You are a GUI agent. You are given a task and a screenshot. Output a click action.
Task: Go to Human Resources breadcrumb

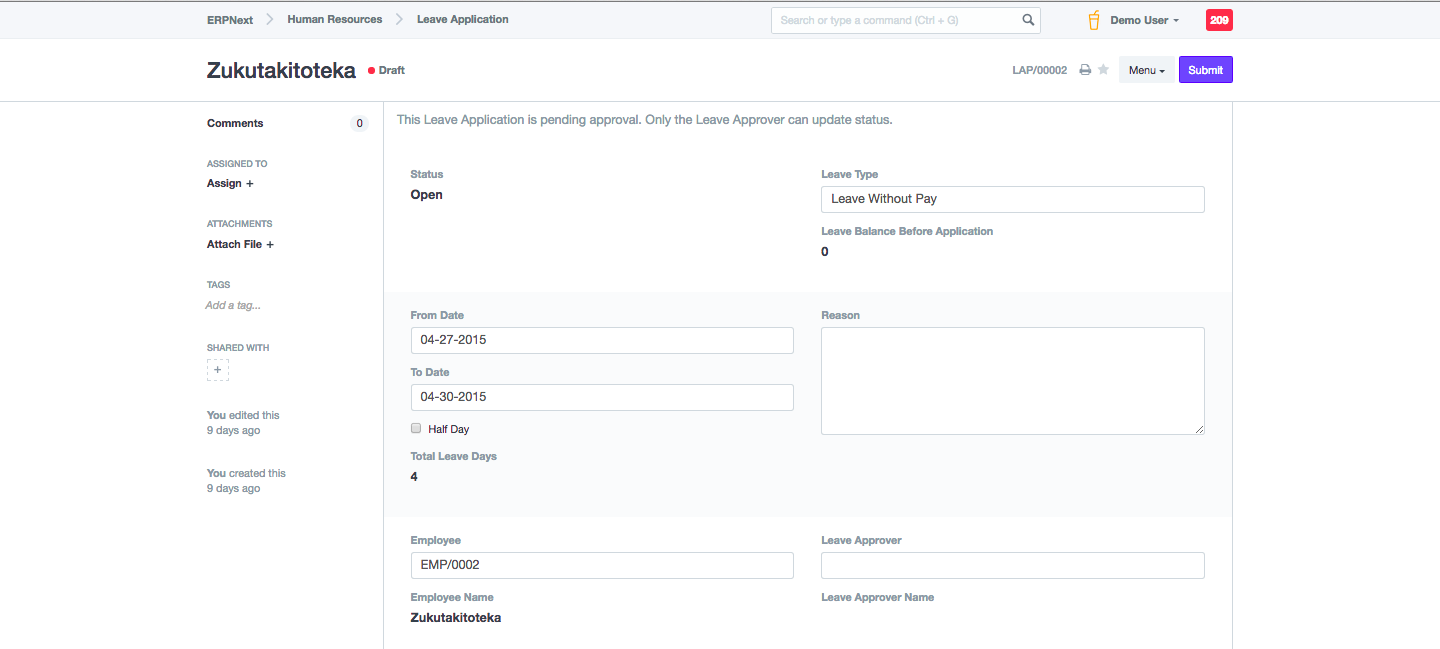[334, 19]
